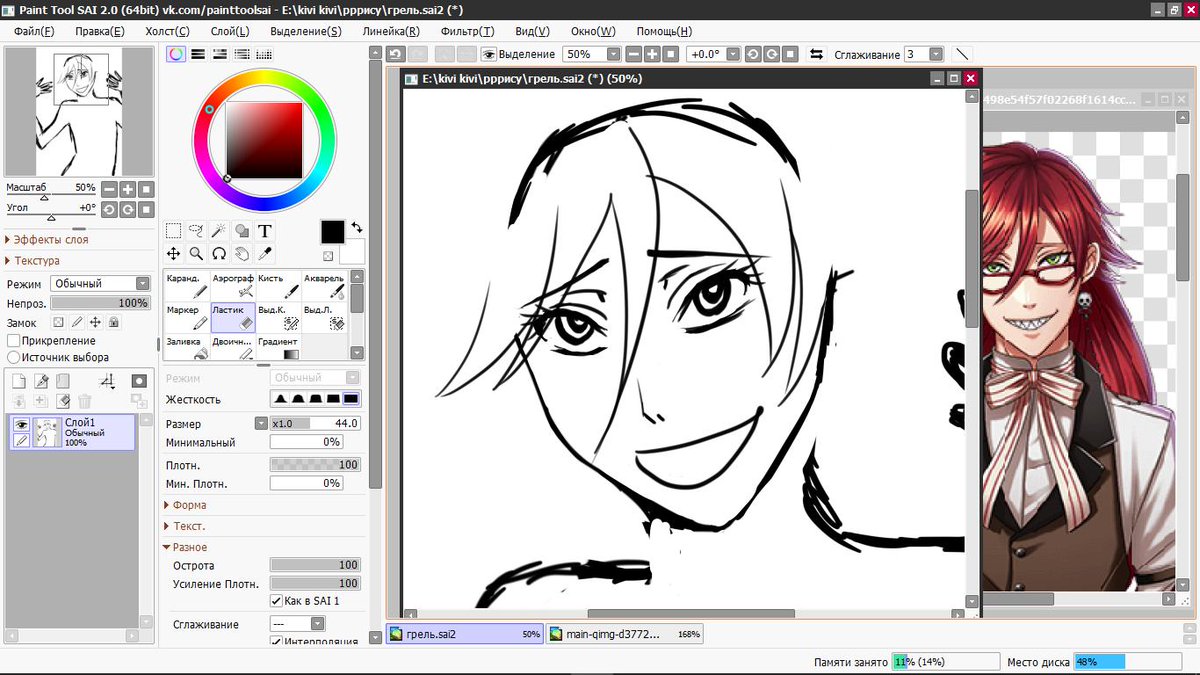This screenshot has width=1200, height=675.
Task: Zoom in with navigator plus button
Action: 128,189
